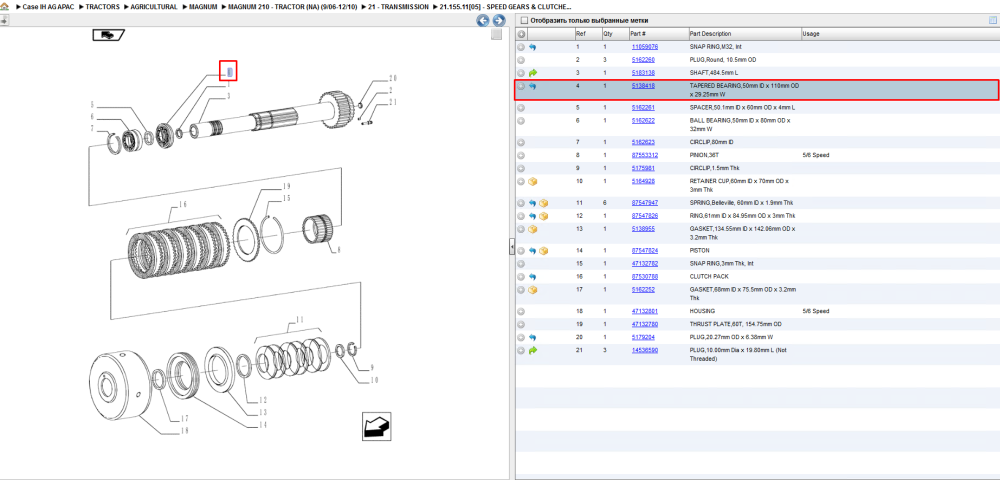Open 'MAGNUM 210 - TRACTOR (NA)' breadcrumb

click(x=293, y=6)
